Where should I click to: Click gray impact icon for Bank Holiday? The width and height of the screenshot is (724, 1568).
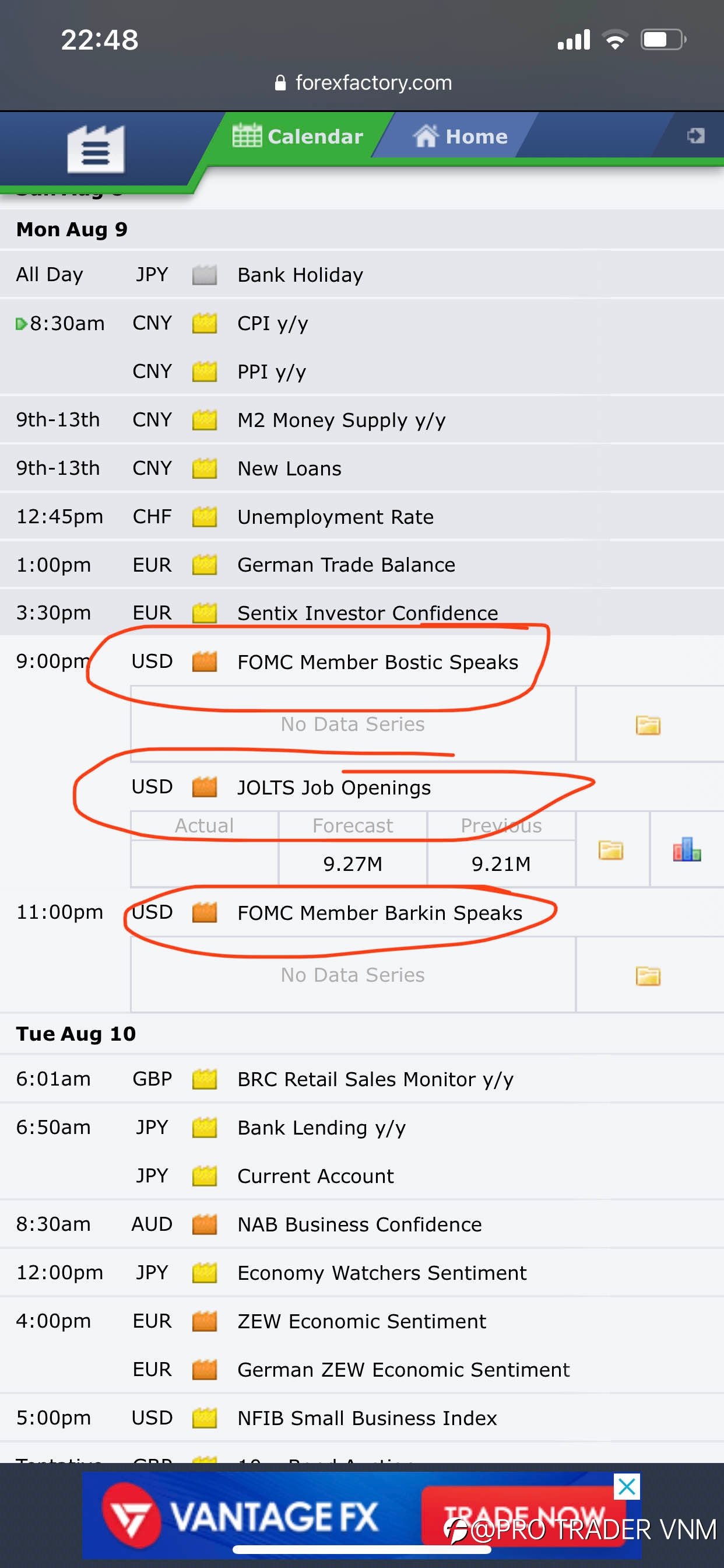coord(205,275)
